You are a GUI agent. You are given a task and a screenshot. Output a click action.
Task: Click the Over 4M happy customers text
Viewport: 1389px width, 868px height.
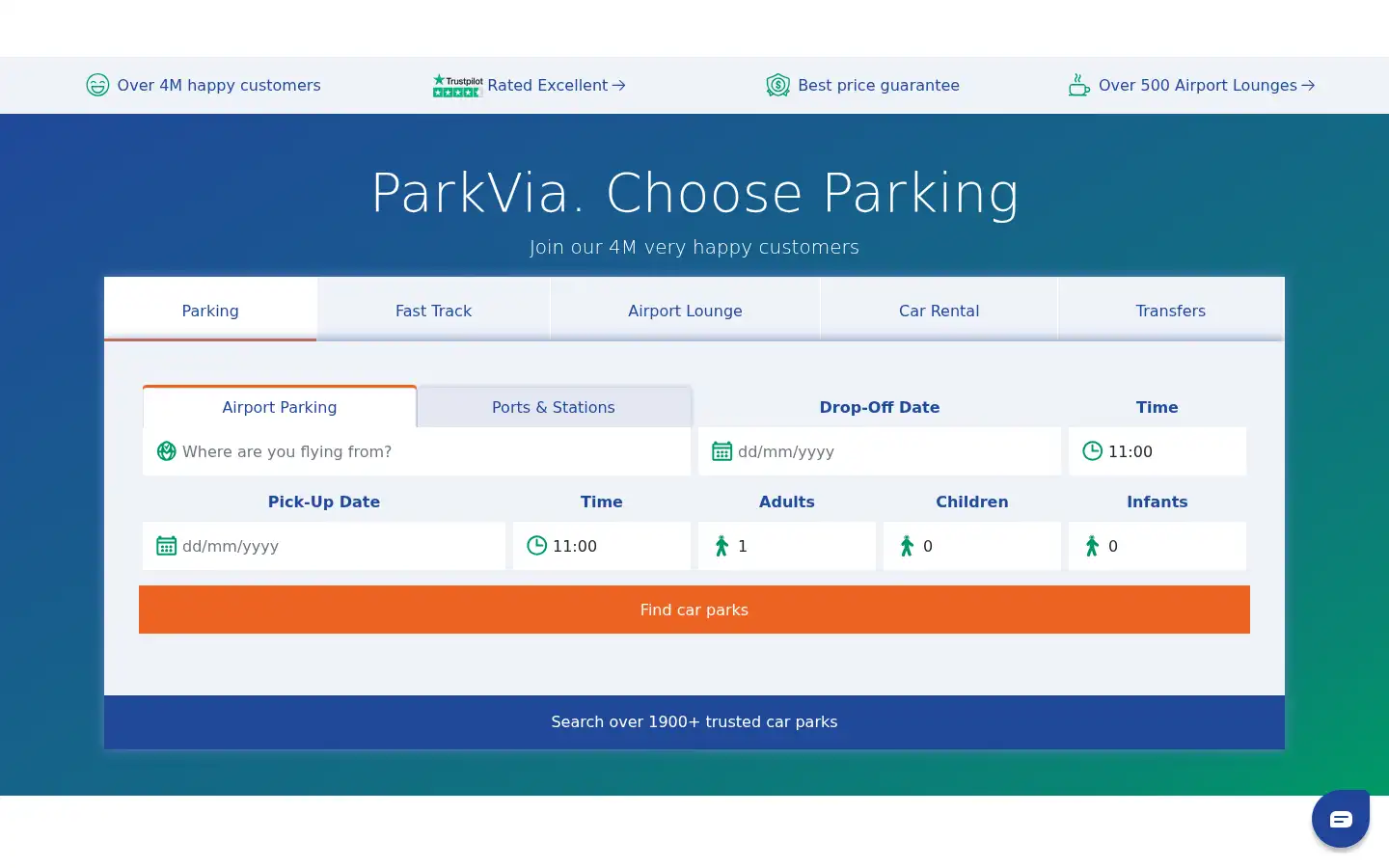click(x=219, y=85)
